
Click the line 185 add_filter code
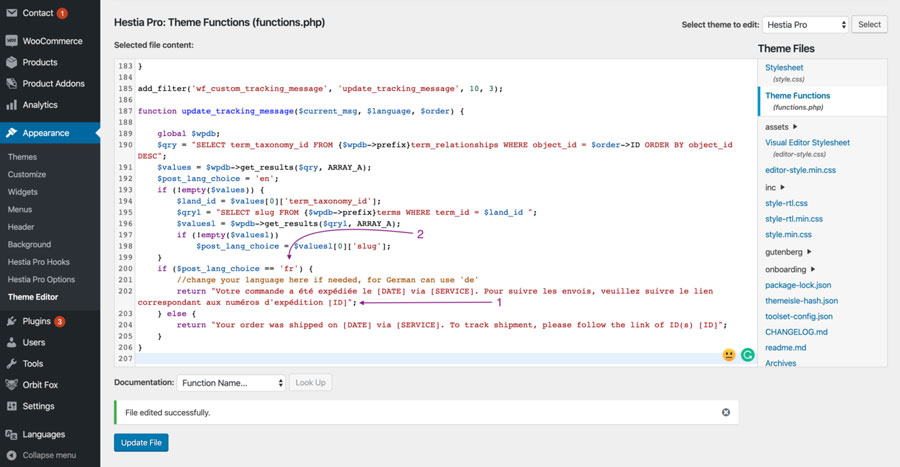click(x=320, y=88)
